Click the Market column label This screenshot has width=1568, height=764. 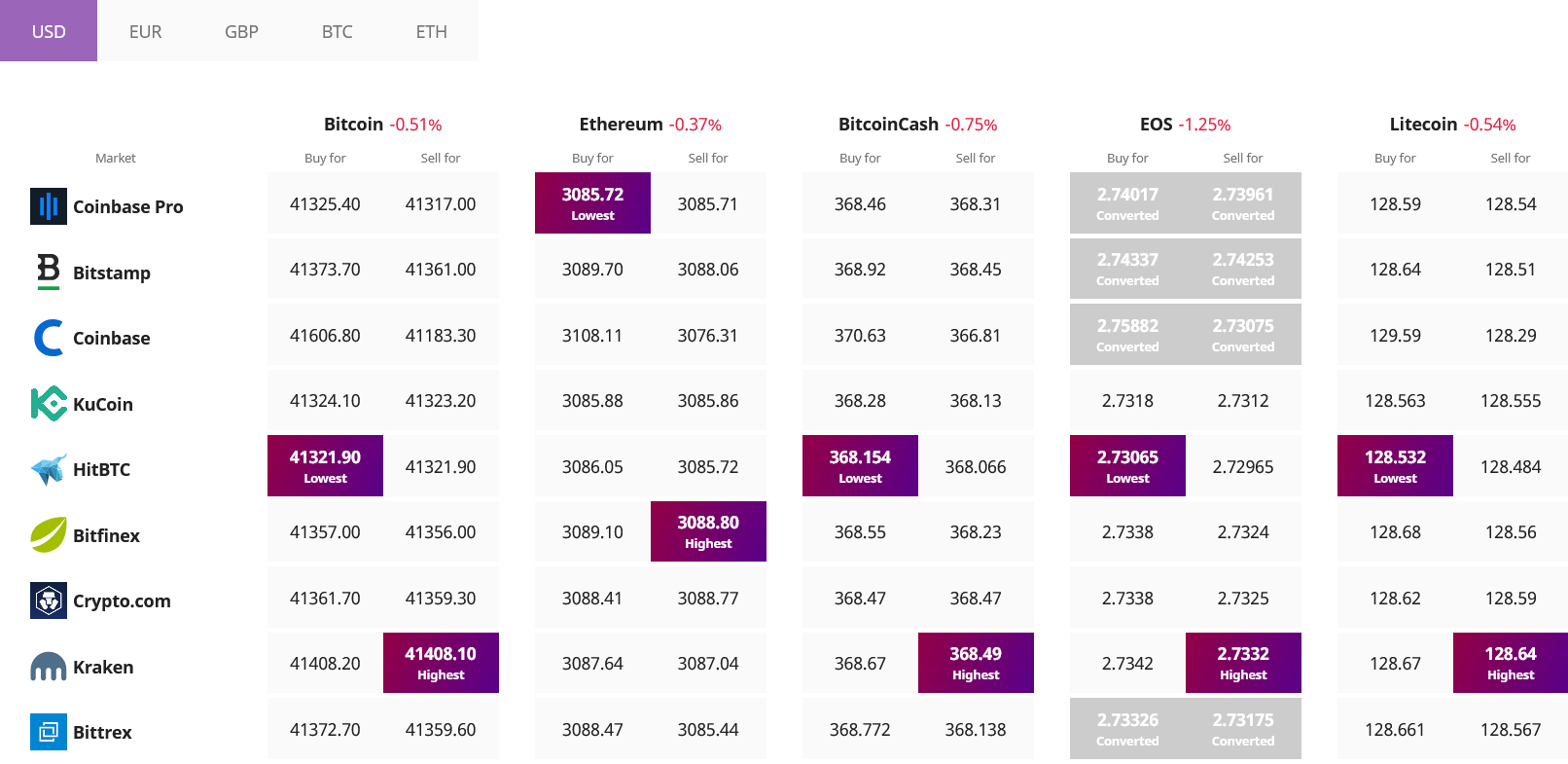(116, 158)
